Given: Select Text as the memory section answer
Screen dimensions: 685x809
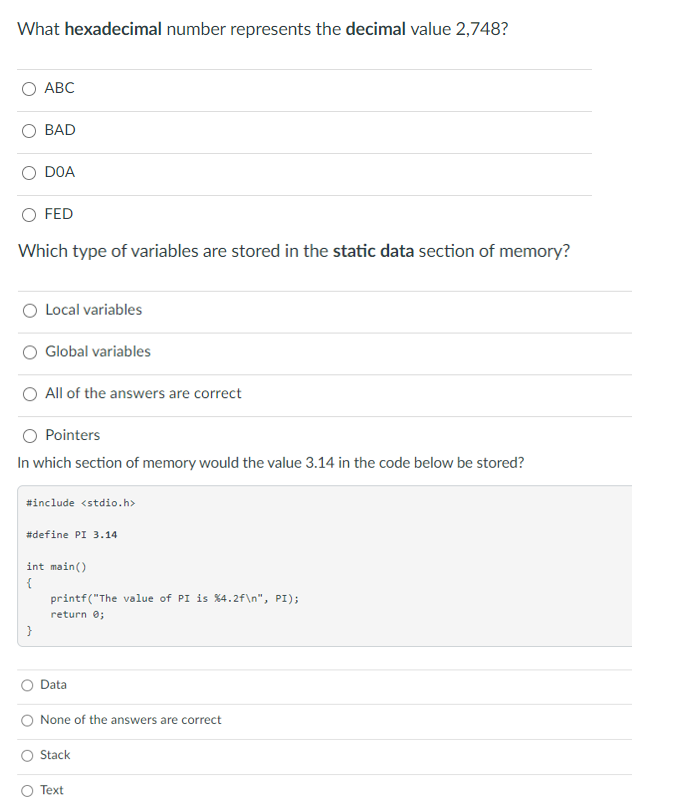Looking at the screenshot, I should [29, 790].
